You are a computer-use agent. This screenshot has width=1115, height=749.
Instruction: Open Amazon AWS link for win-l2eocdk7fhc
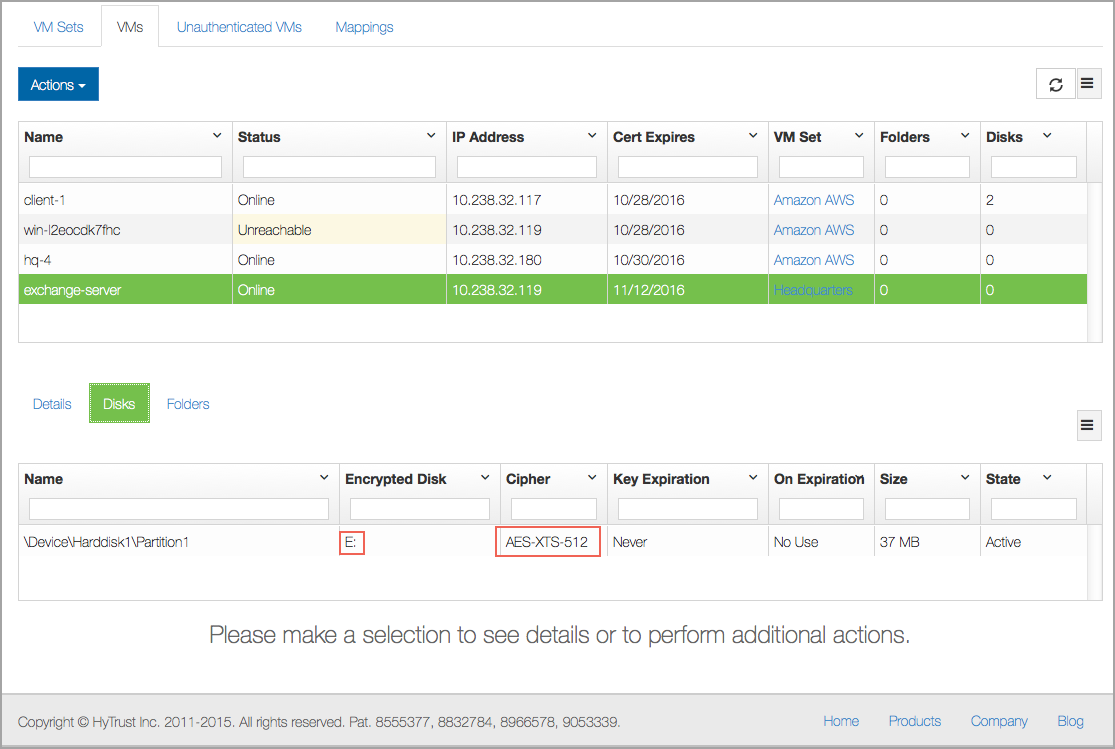[x=813, y=230]
